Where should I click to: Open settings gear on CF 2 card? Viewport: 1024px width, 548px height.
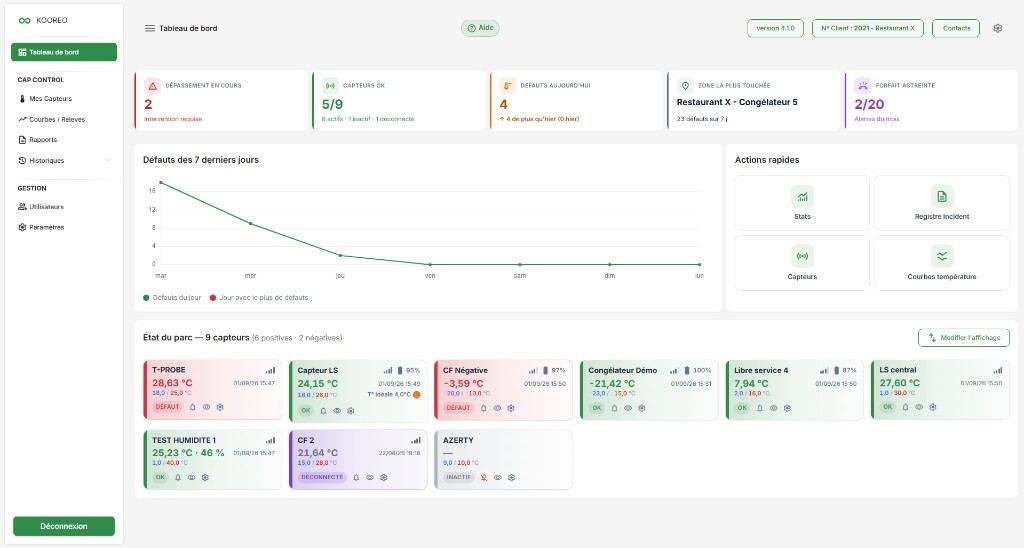click(383, 477)
